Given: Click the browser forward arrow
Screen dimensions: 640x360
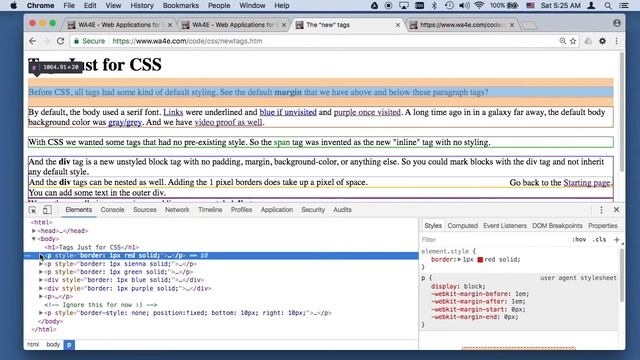Looking at the screenshot, I should 47,41.
